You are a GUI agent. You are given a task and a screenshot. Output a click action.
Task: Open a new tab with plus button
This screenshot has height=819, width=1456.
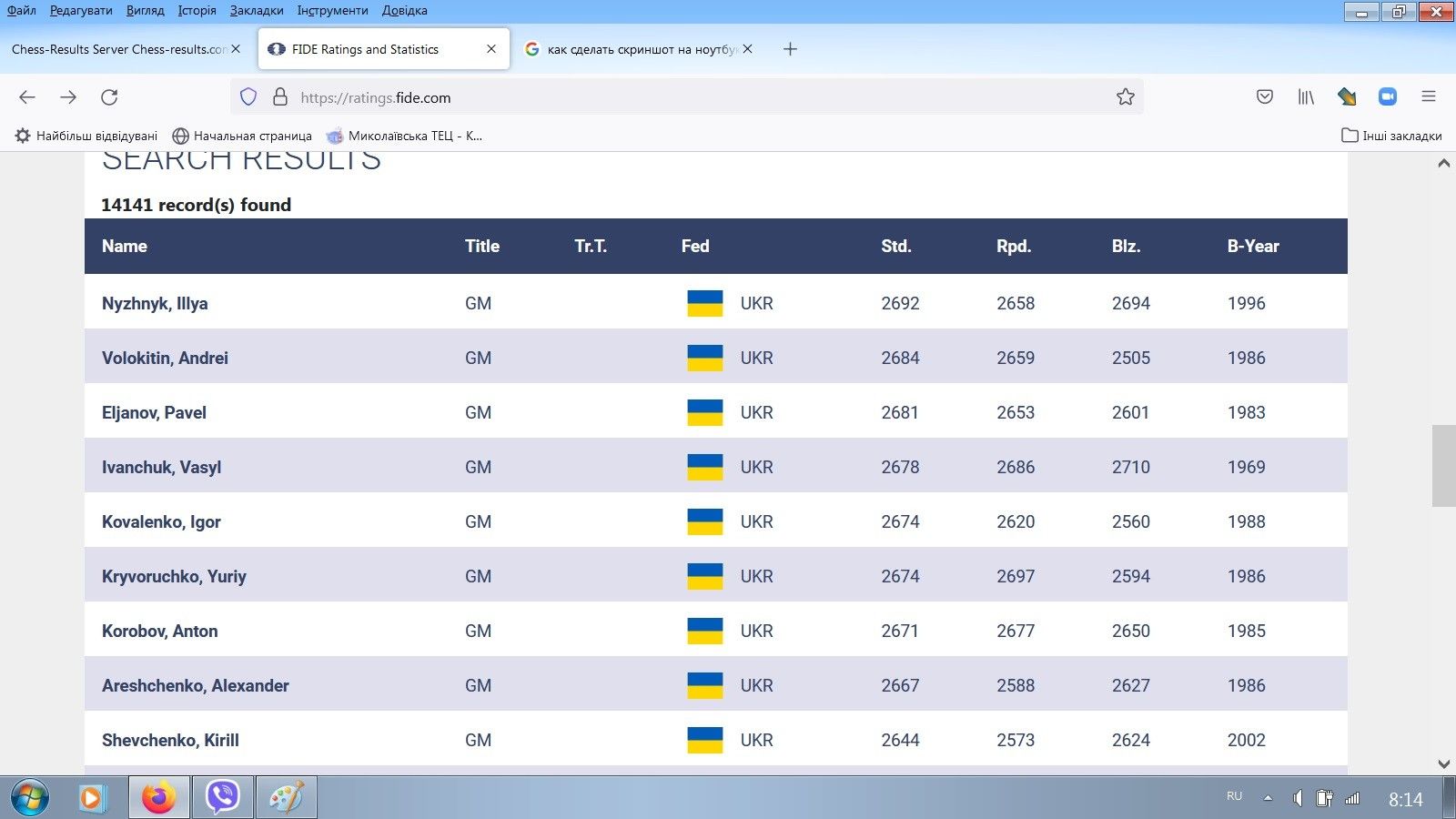(x=790, y=49)
